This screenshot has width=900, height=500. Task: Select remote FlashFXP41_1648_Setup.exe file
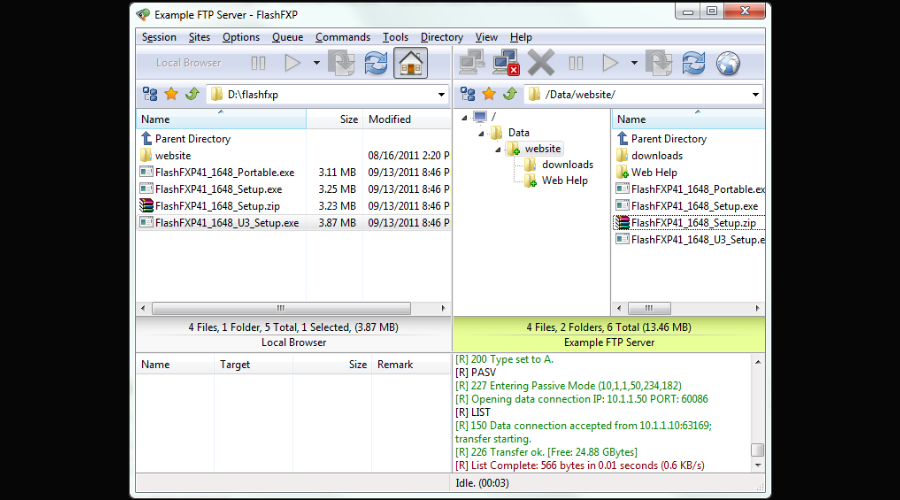click(694, 206)
